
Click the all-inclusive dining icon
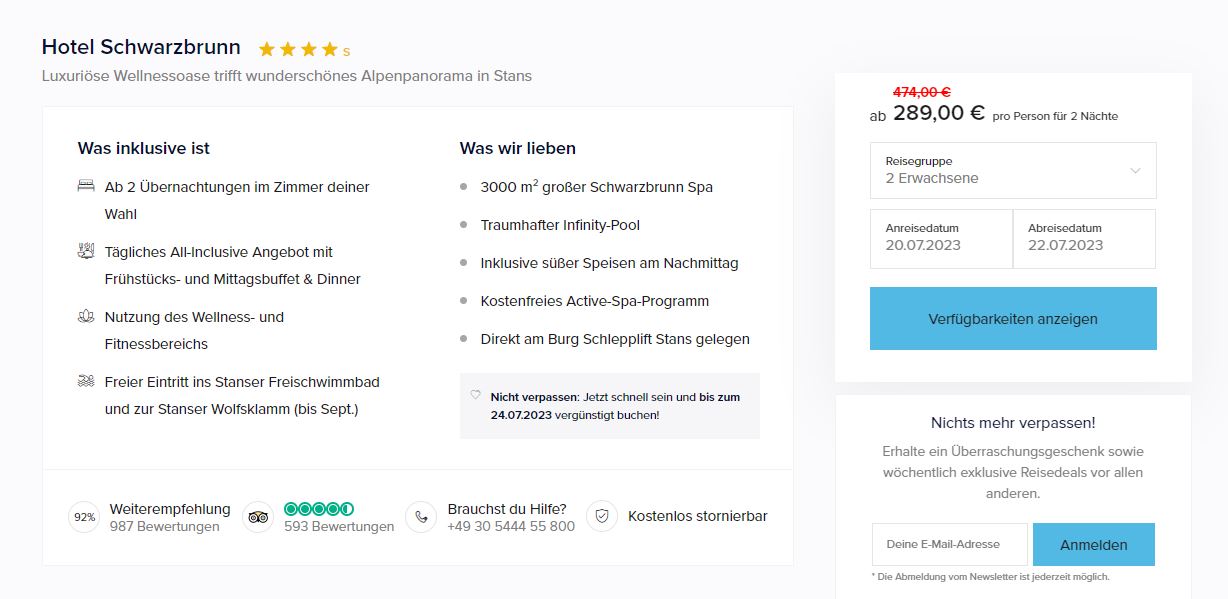tap(85, 252)
